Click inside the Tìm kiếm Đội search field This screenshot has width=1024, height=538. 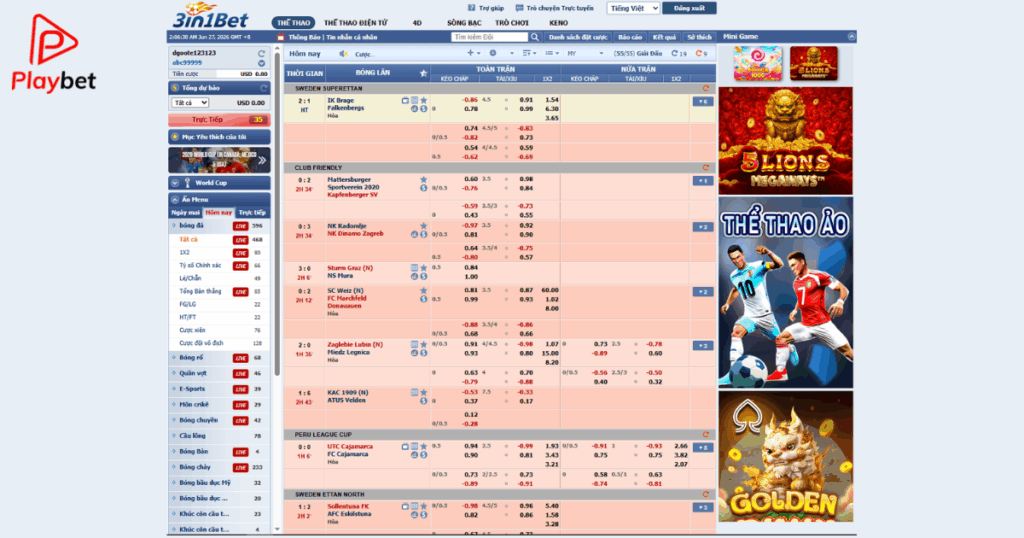(490, 37)
